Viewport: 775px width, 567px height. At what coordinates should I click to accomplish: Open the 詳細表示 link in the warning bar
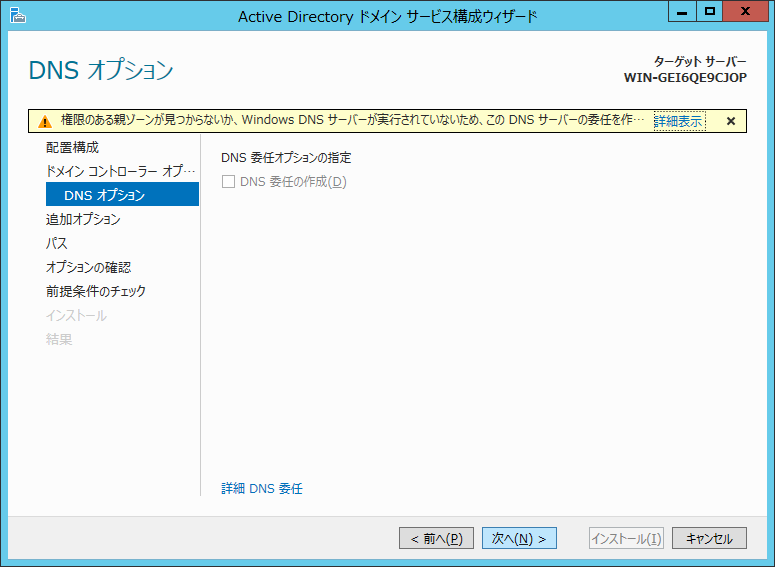678,121
